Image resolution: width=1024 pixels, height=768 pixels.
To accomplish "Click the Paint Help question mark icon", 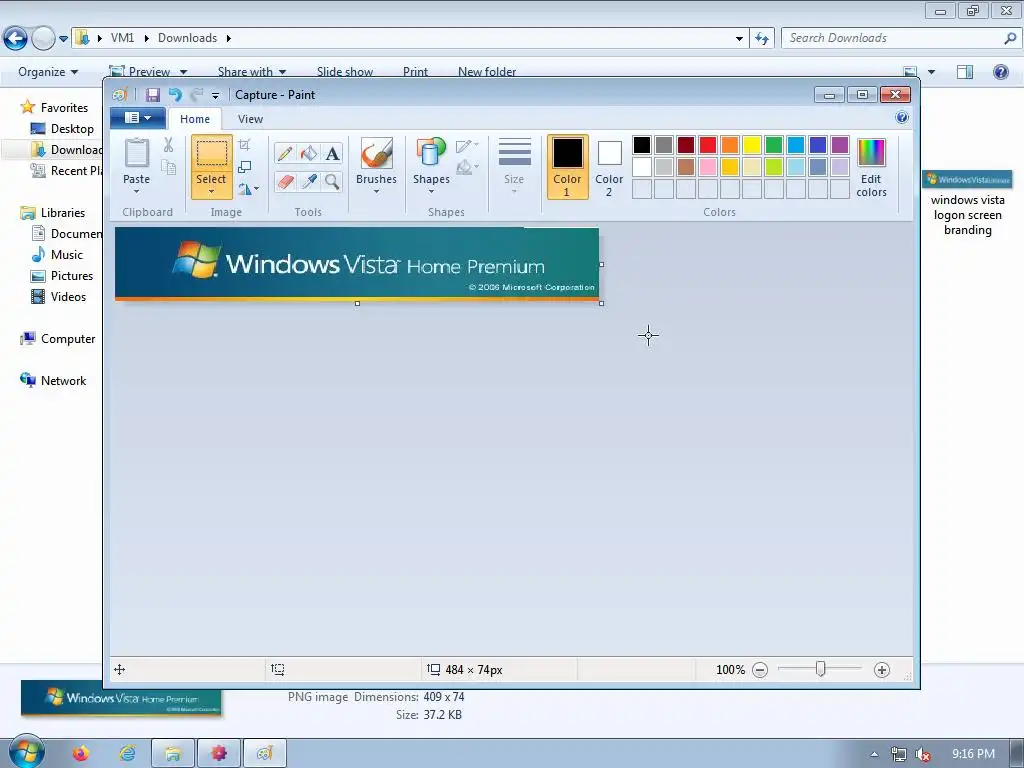I will point(902,118).
